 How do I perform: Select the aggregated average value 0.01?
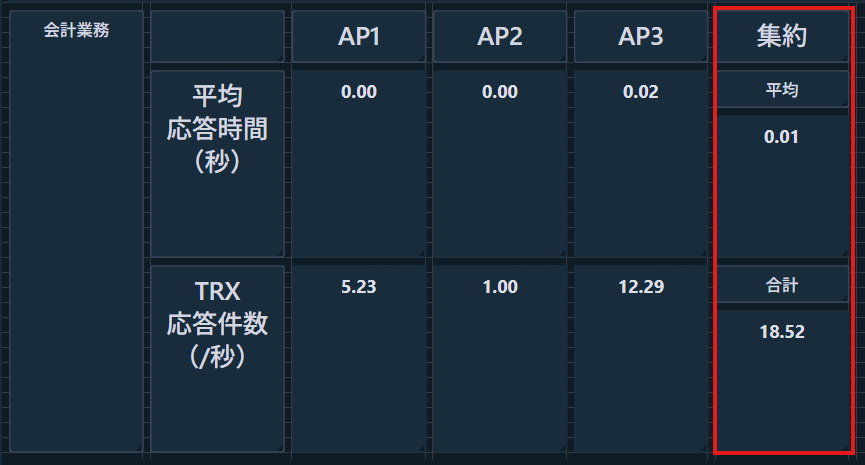[x=781, y=137]
